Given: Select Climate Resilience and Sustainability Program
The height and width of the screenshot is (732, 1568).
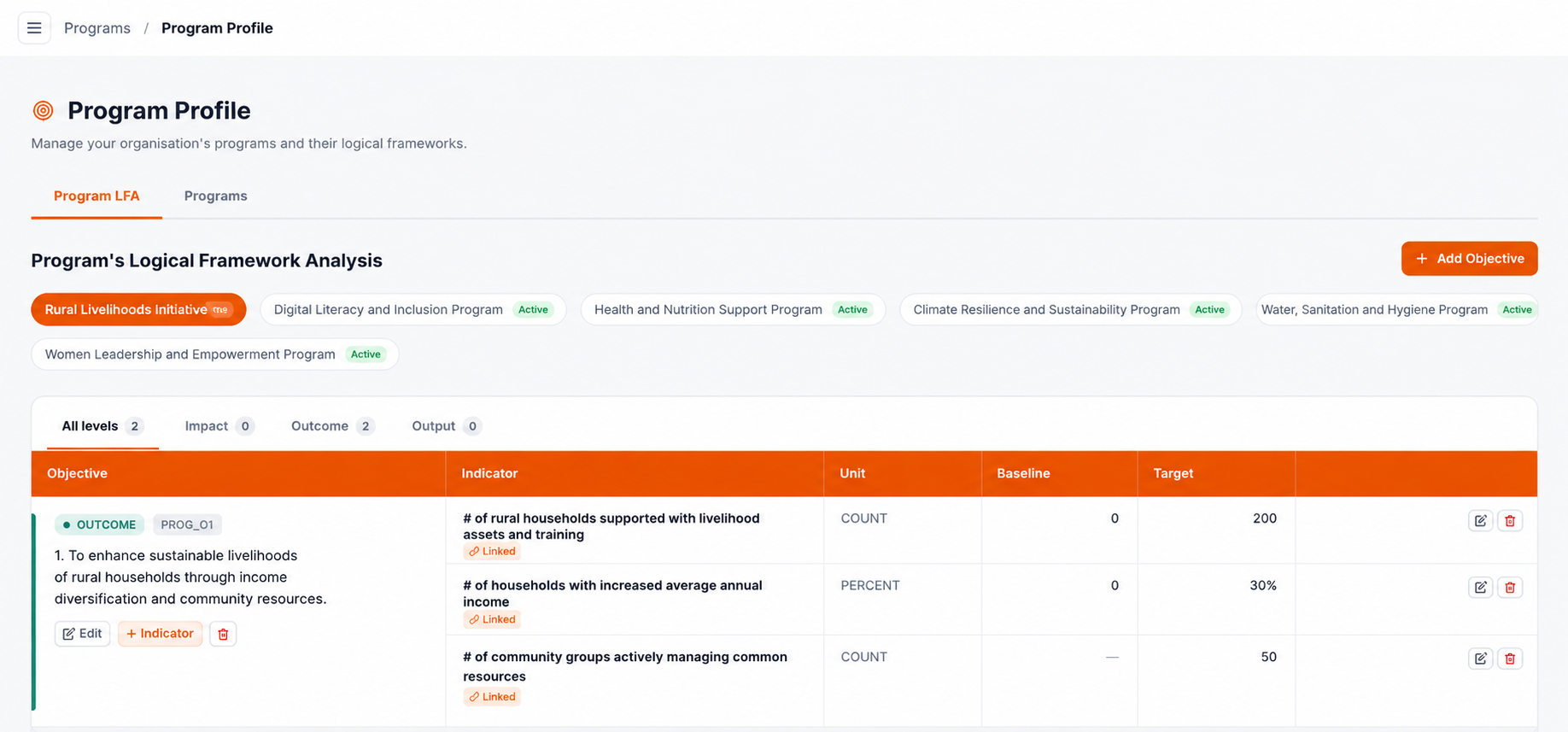Looking at the screenshot, I should 1070,309.
